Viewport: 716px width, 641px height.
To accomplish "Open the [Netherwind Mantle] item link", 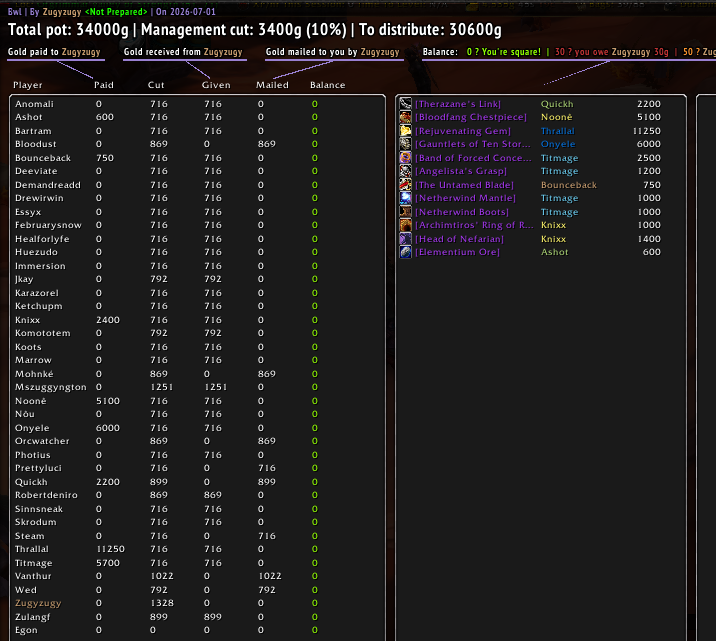I will 465,198.
